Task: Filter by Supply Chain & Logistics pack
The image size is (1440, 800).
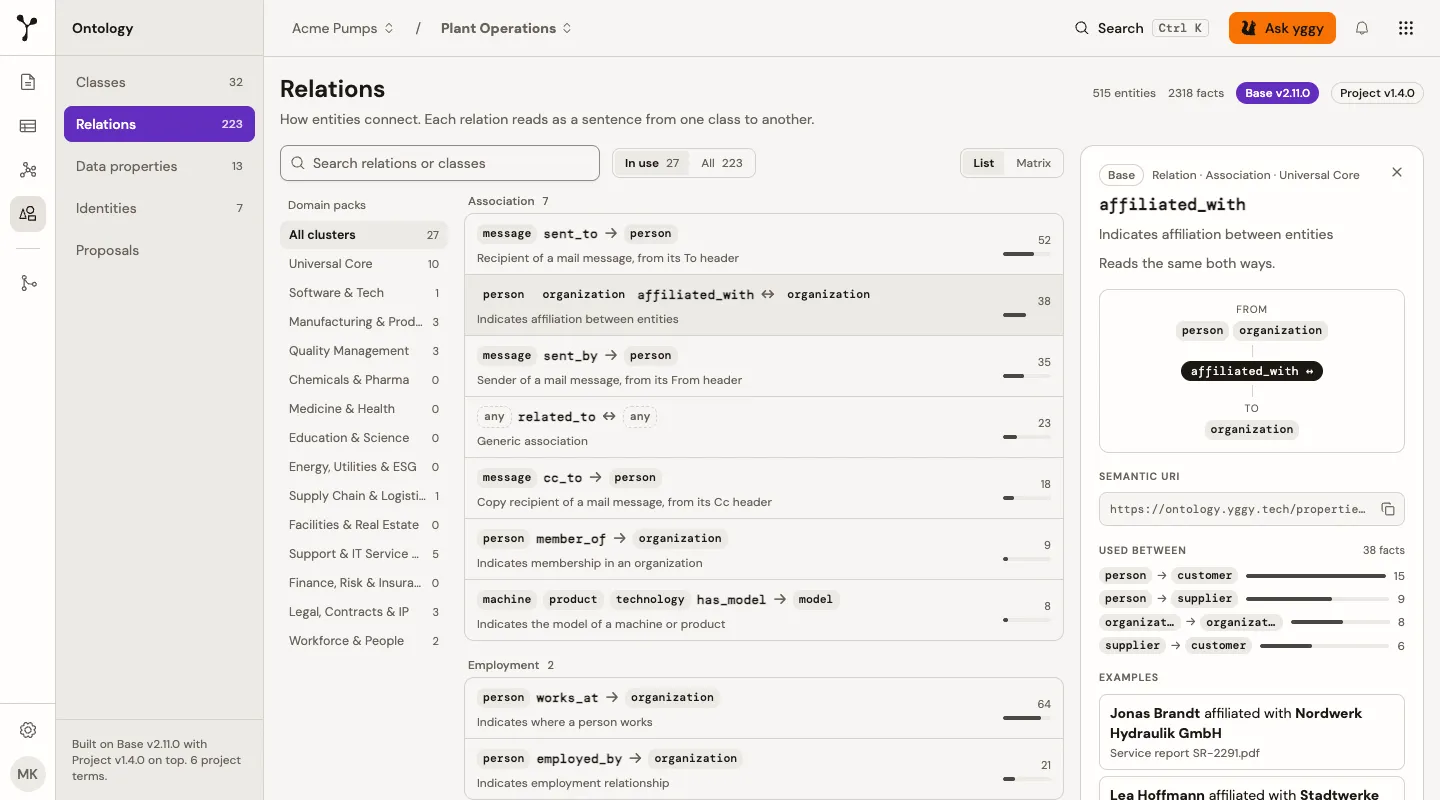Action: click(x=364, y=496)
